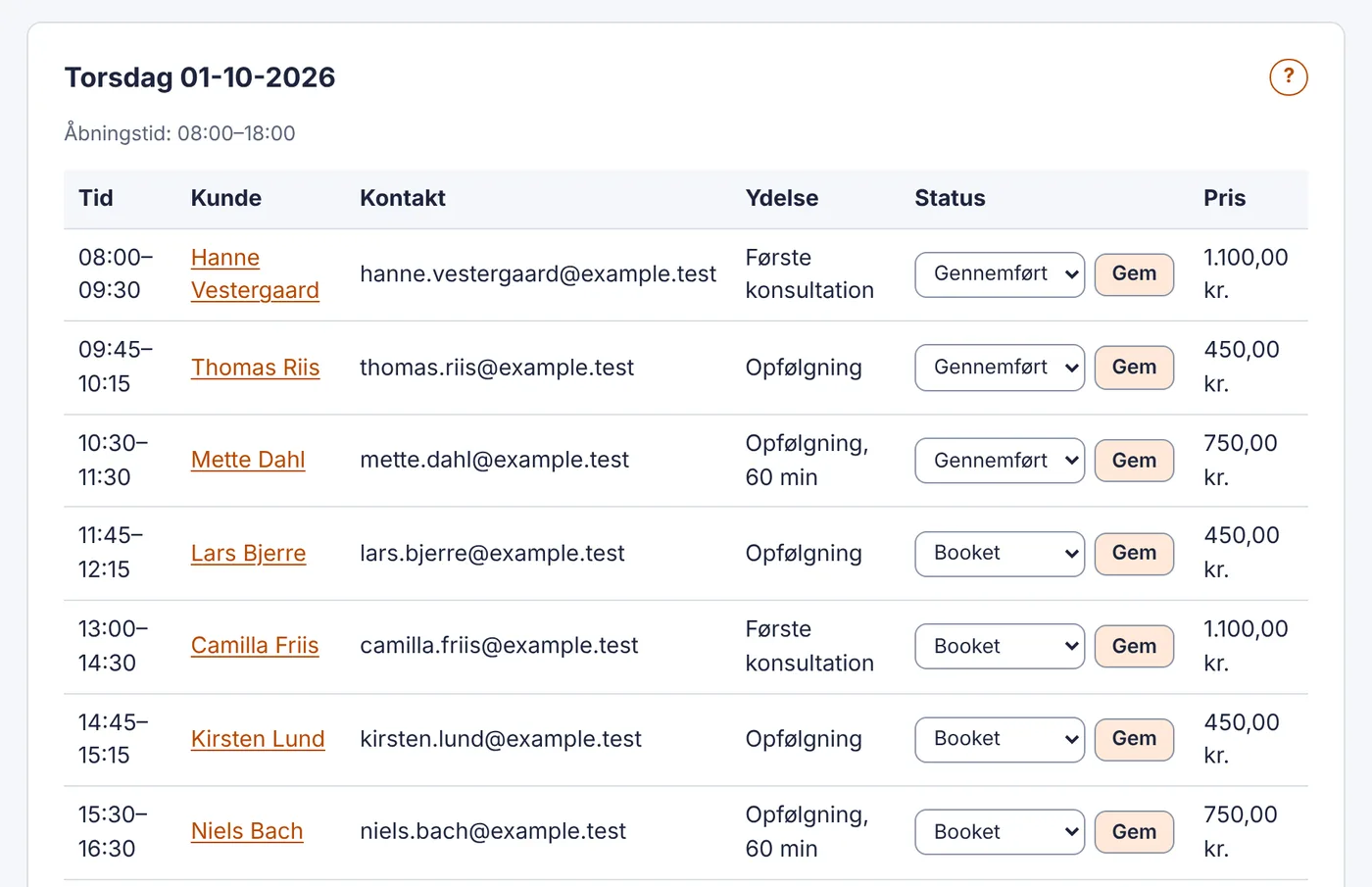The height and width of the screenshot is (887, 1372).
Task: Open status dropdown for Niels Bach
Action: [1000, 832]
